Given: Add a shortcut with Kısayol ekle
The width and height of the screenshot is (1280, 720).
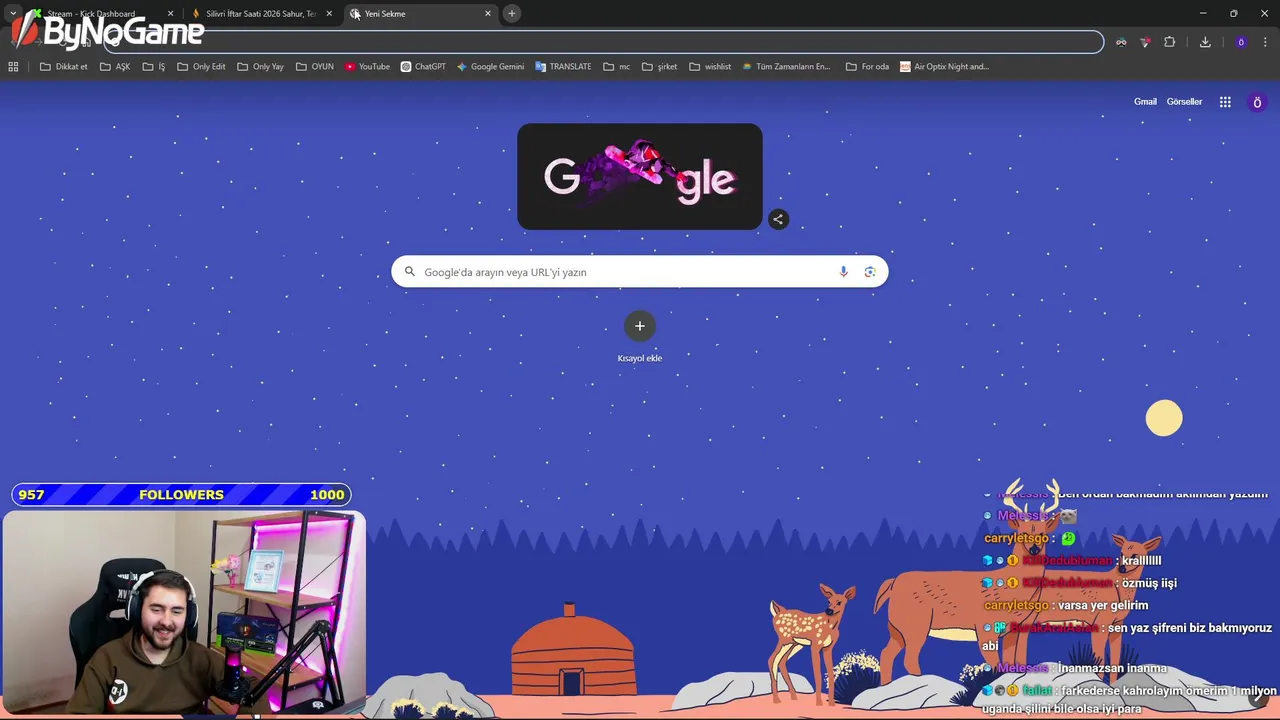Looking at the screenshot, I should coord(640,338).
